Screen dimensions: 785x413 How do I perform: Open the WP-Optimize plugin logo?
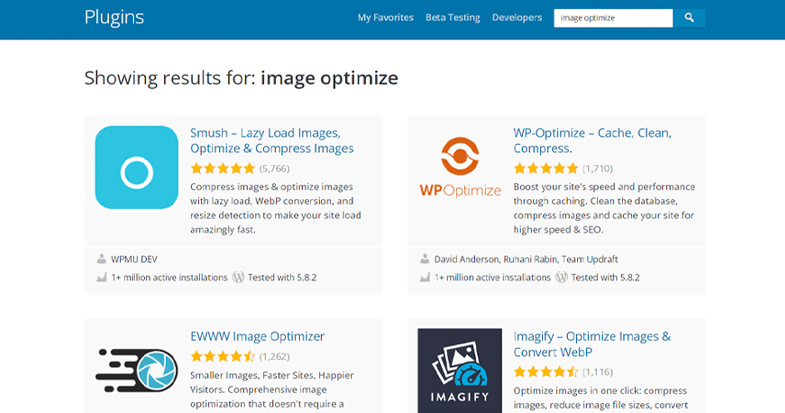(x=460, y=167)
